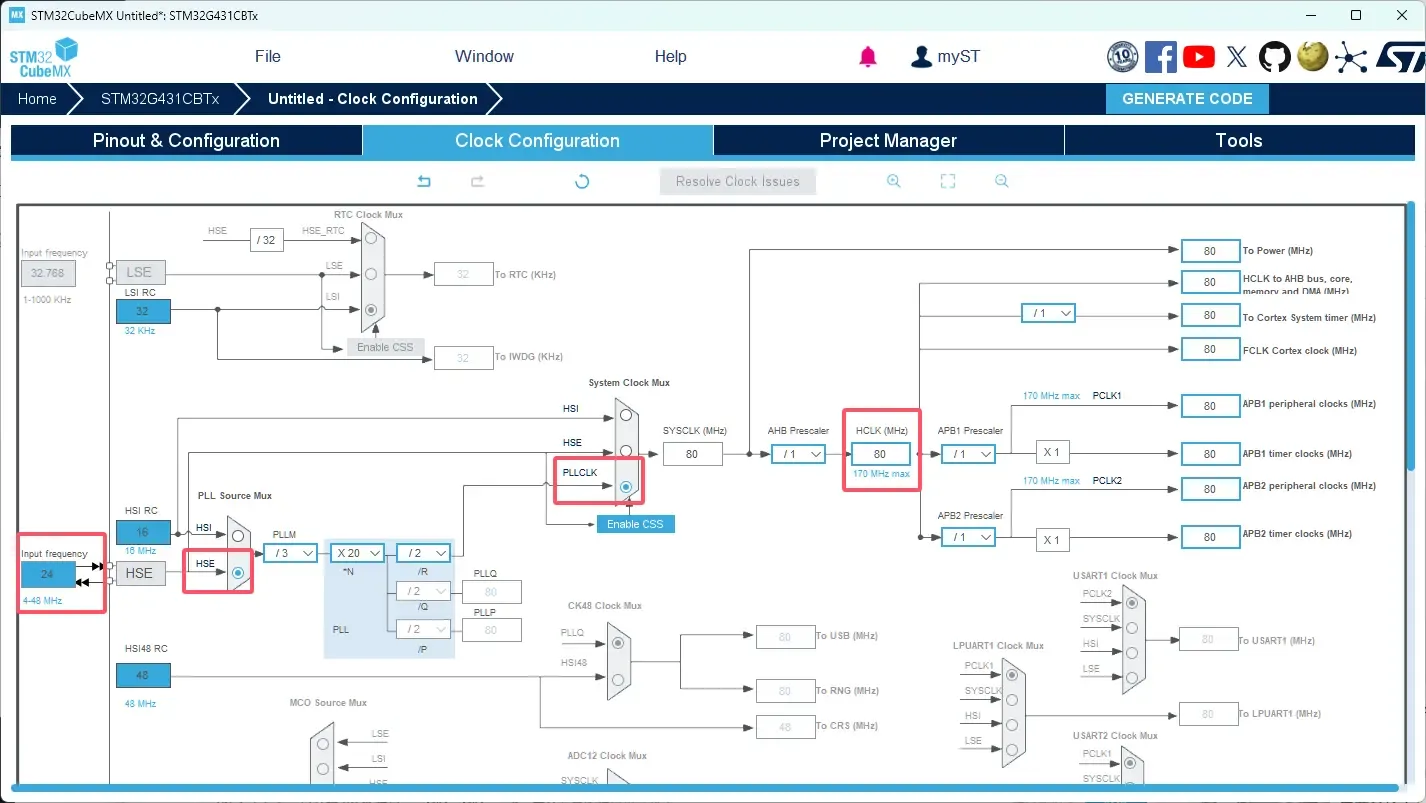
Task: Open the File menu
Action: click(267, 57)
